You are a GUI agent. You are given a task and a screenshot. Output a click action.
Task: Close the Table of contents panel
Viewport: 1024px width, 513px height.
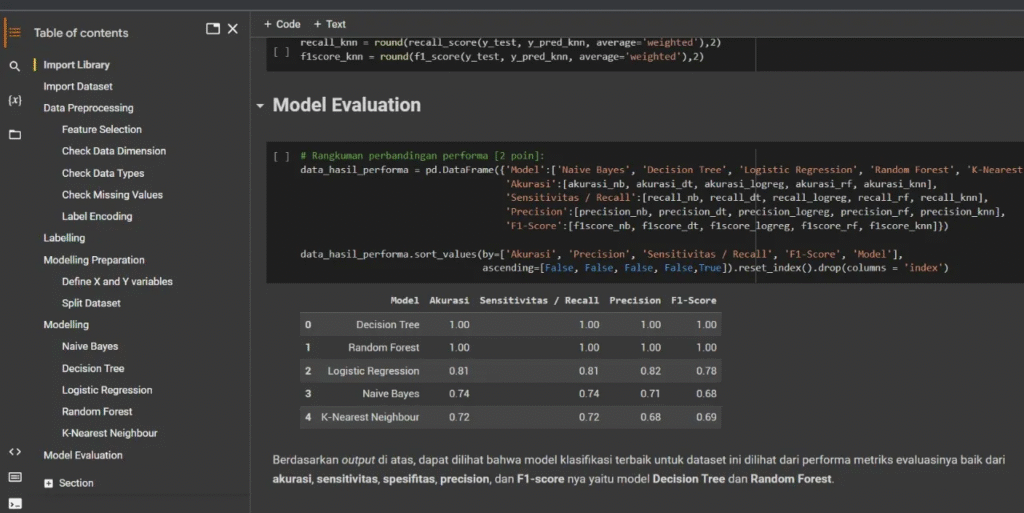tap(233, 29)
